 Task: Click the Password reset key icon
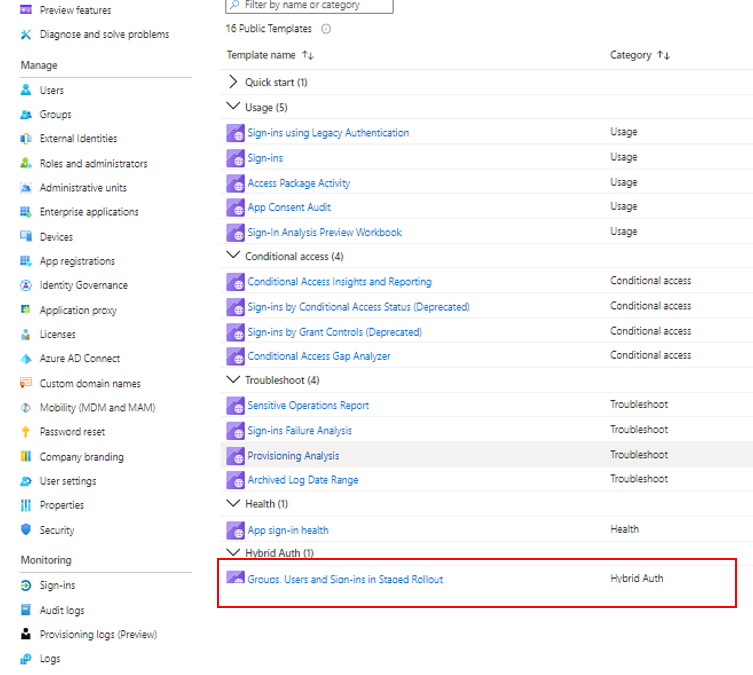27,432
